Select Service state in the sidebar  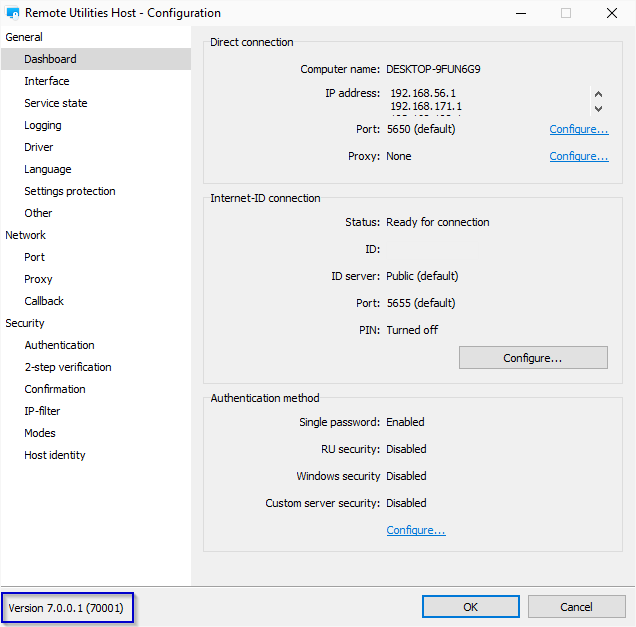click(x=56, y=103)
